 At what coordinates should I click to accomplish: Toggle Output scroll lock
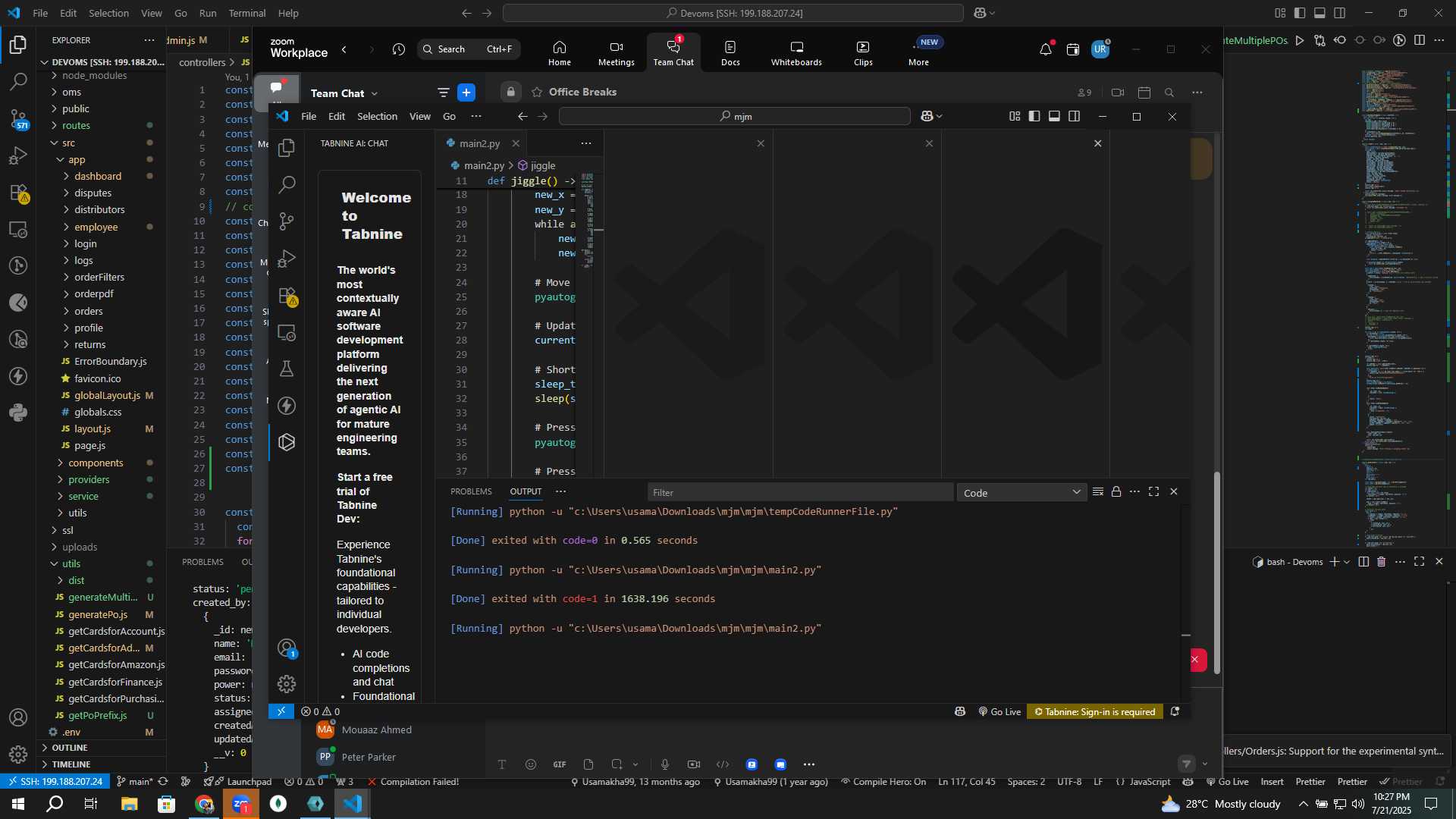[1116, 492]
